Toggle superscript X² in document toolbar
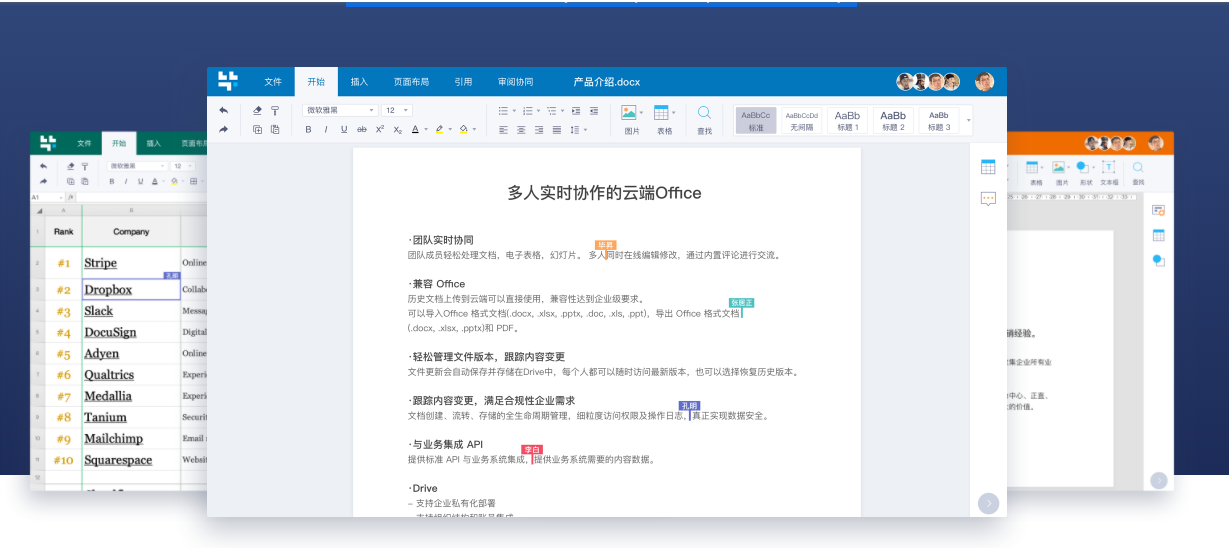1229x548 pixels. 380,129
